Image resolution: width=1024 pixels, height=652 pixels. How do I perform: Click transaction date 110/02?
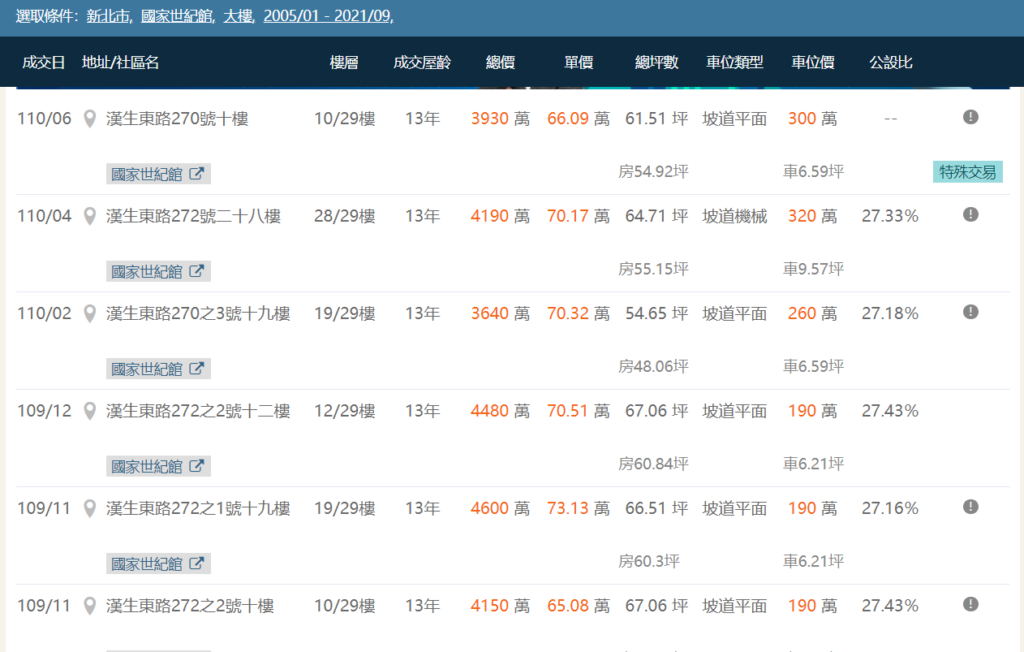point(44,314)
